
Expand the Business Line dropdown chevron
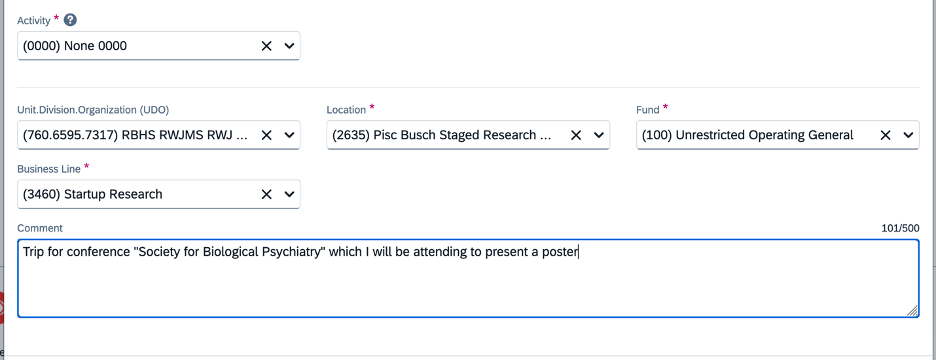(x=289, y=194)
